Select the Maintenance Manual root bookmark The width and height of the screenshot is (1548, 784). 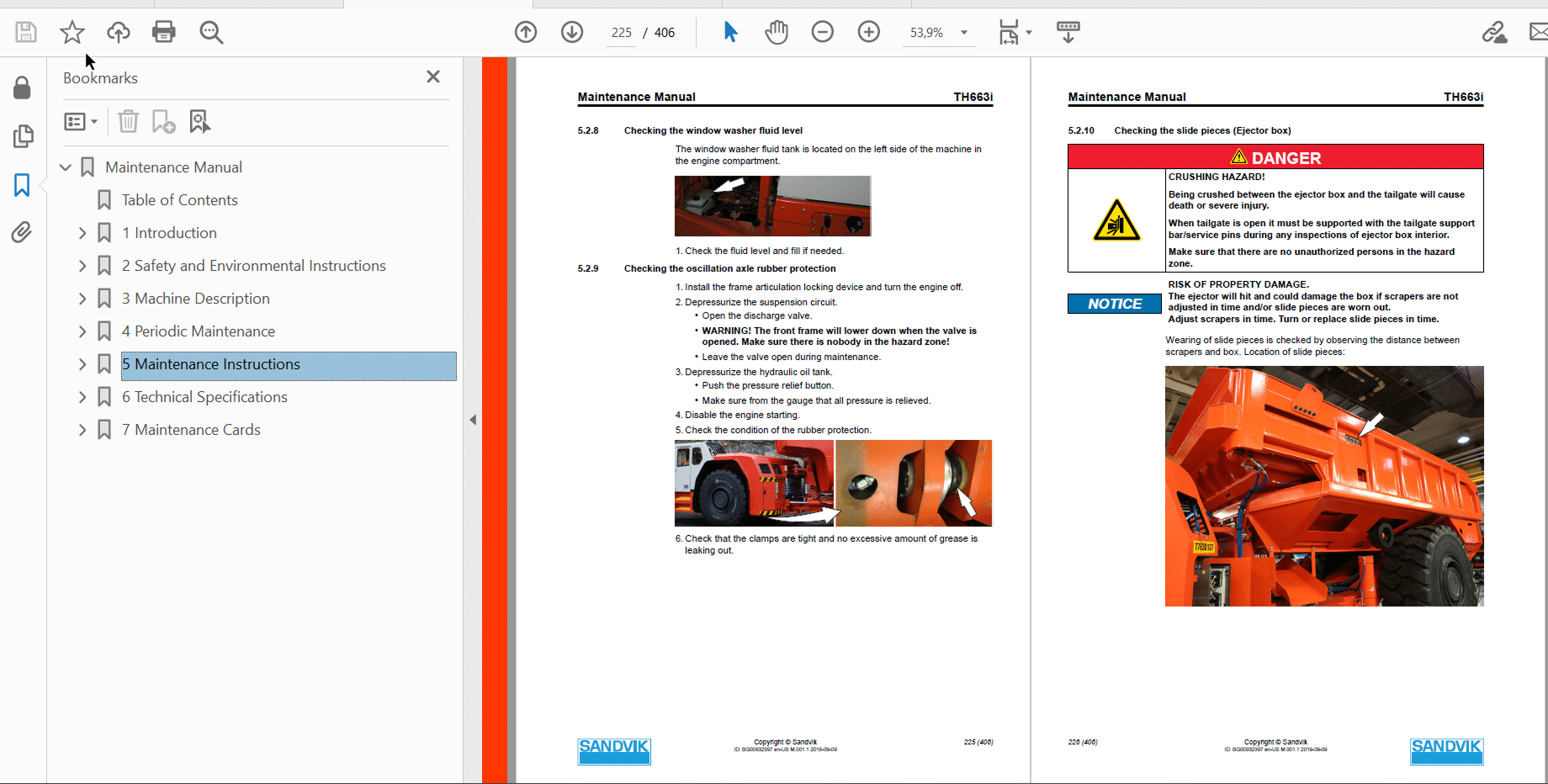173,167
